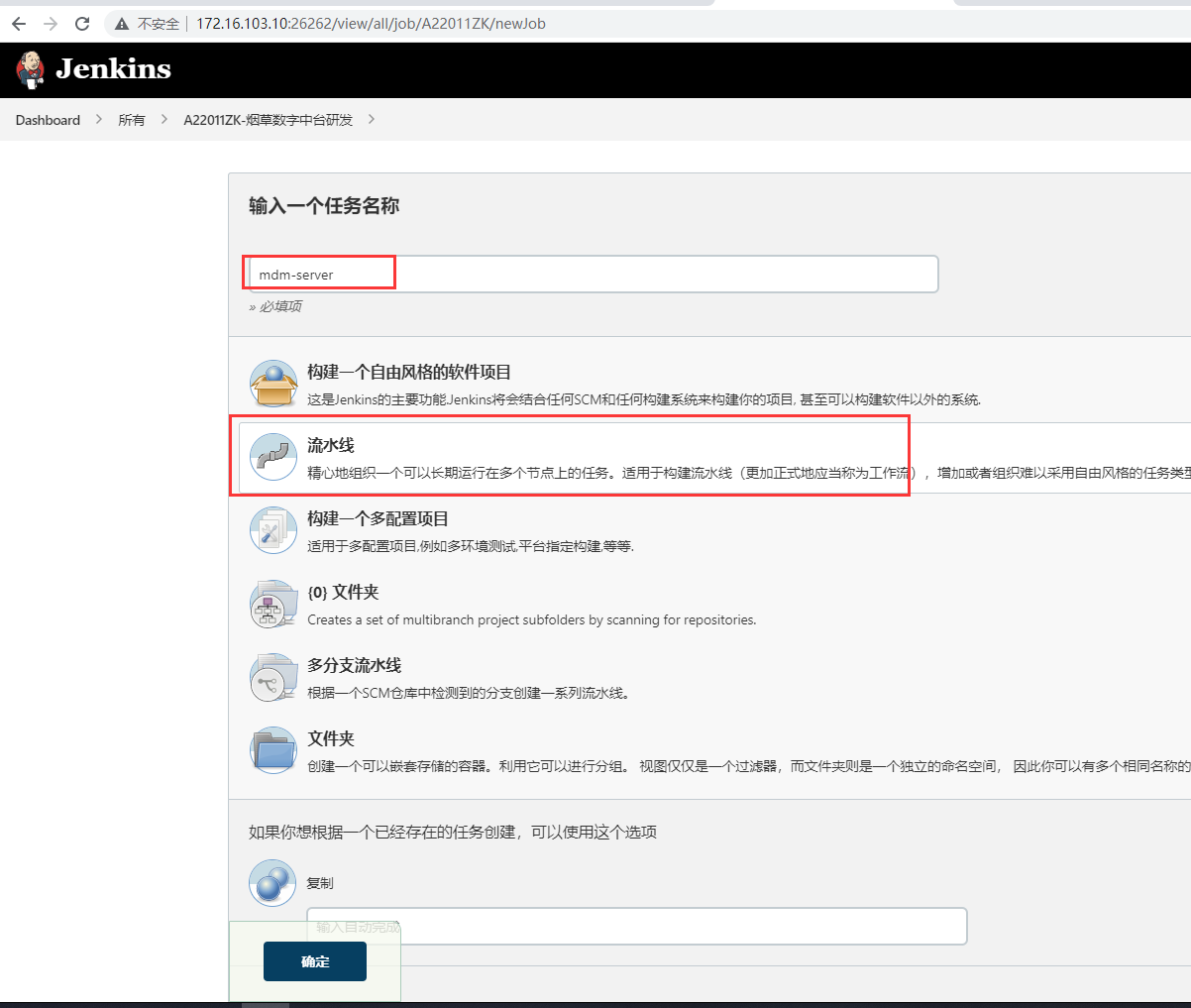Select the {0} 文件夹 organization folder icon

[273, 604]
